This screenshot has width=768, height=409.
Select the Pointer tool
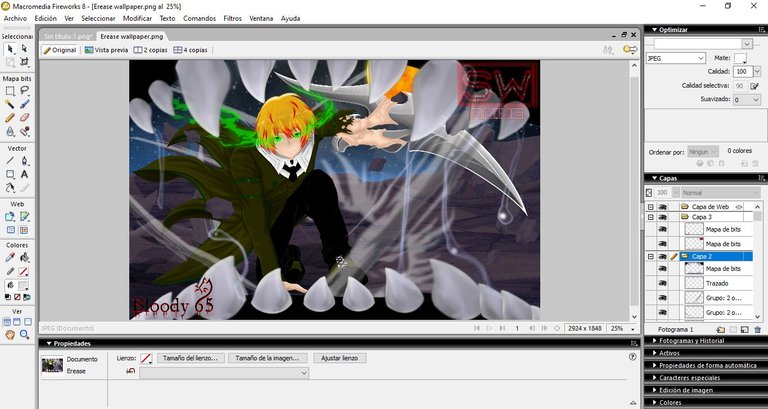(10, 49)
